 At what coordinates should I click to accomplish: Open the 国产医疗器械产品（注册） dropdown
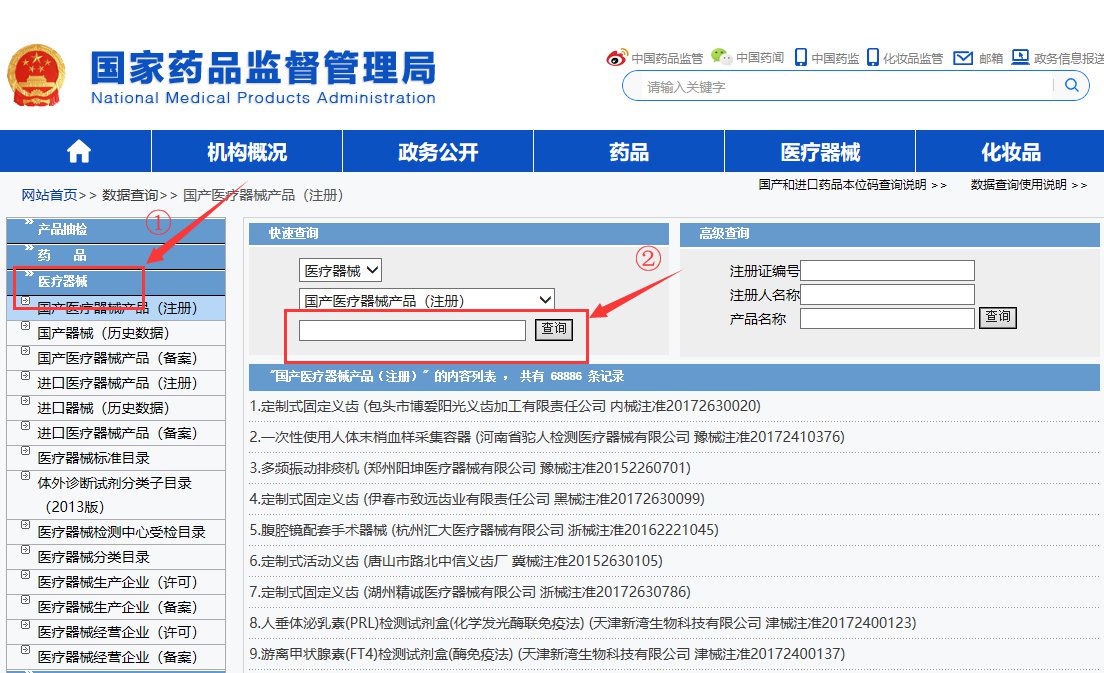tap(426, 299)
